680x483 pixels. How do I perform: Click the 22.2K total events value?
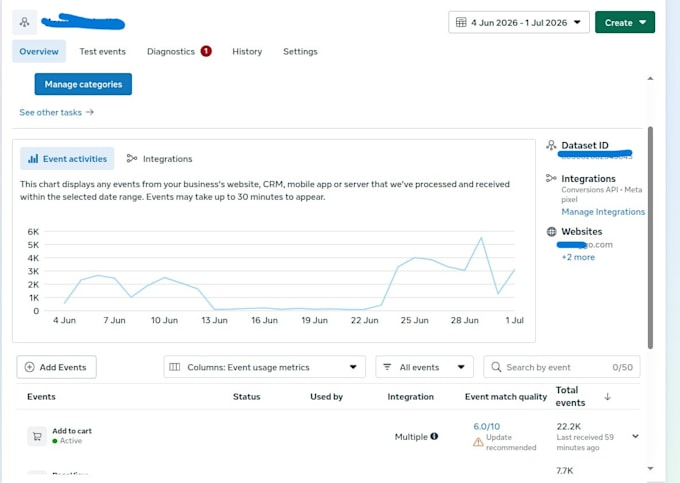[x=569, y=427]
